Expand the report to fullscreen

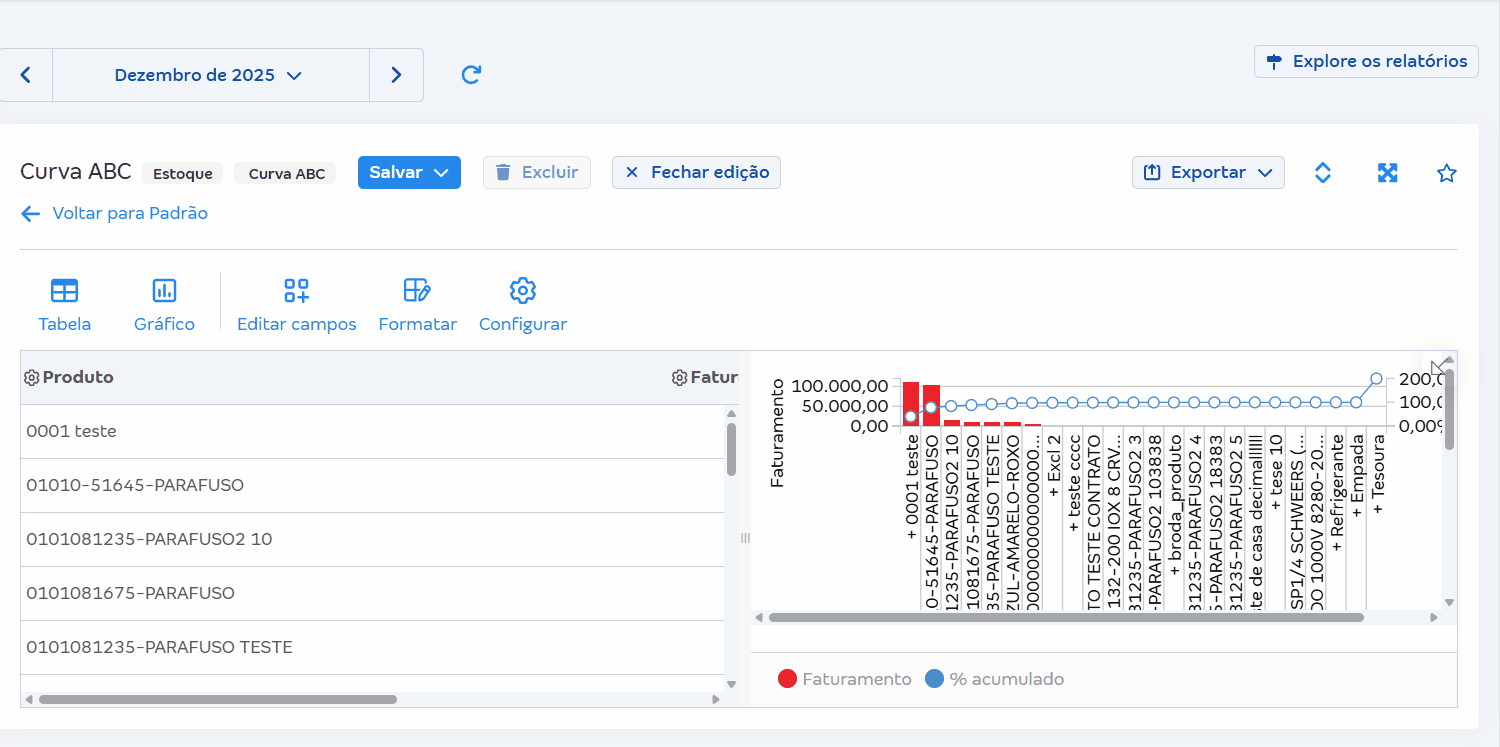1387,172
